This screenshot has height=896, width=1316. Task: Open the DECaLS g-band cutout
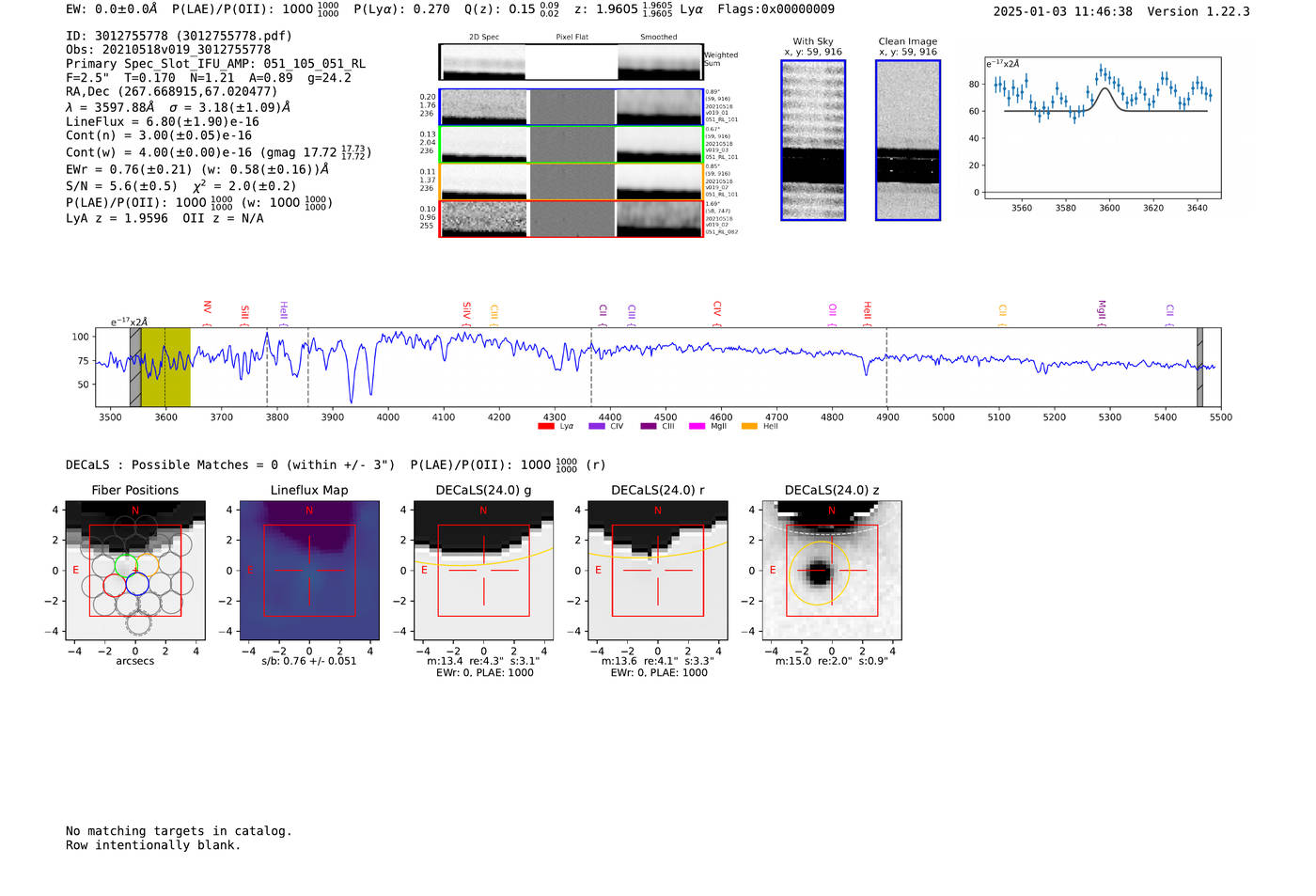pos(484,571)
